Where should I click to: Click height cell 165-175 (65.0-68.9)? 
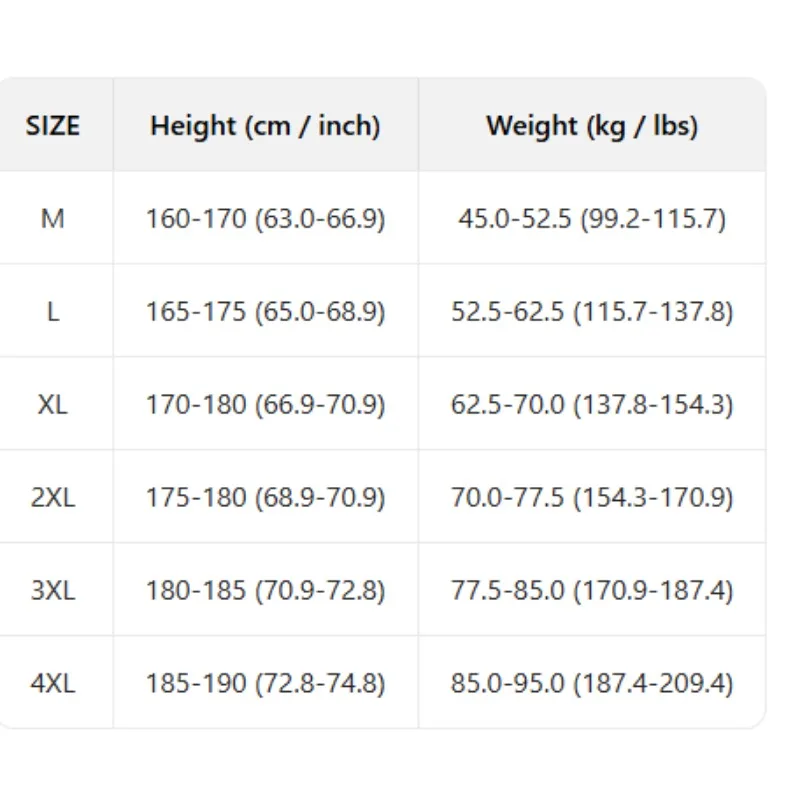(265, 311)
